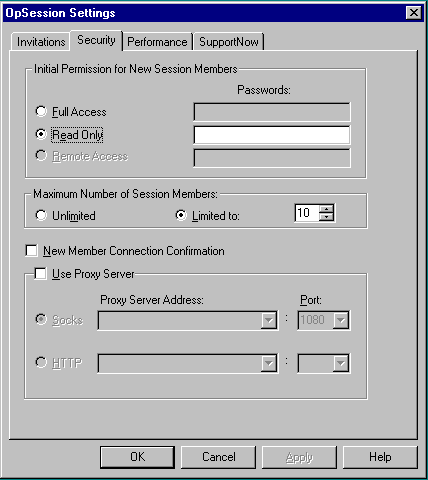The height and width of the screenshot is (480, 428).
Task: Decrease session member limit with down arrow
Action: pyautogui.click(x=326, y=217)
